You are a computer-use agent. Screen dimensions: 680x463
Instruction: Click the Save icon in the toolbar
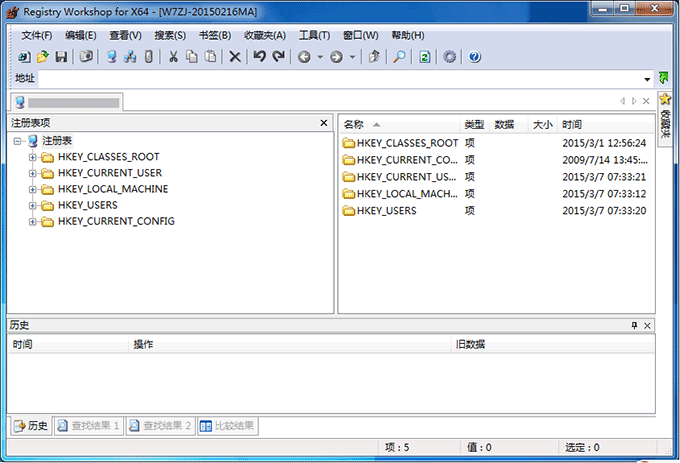tap(61, 57)
